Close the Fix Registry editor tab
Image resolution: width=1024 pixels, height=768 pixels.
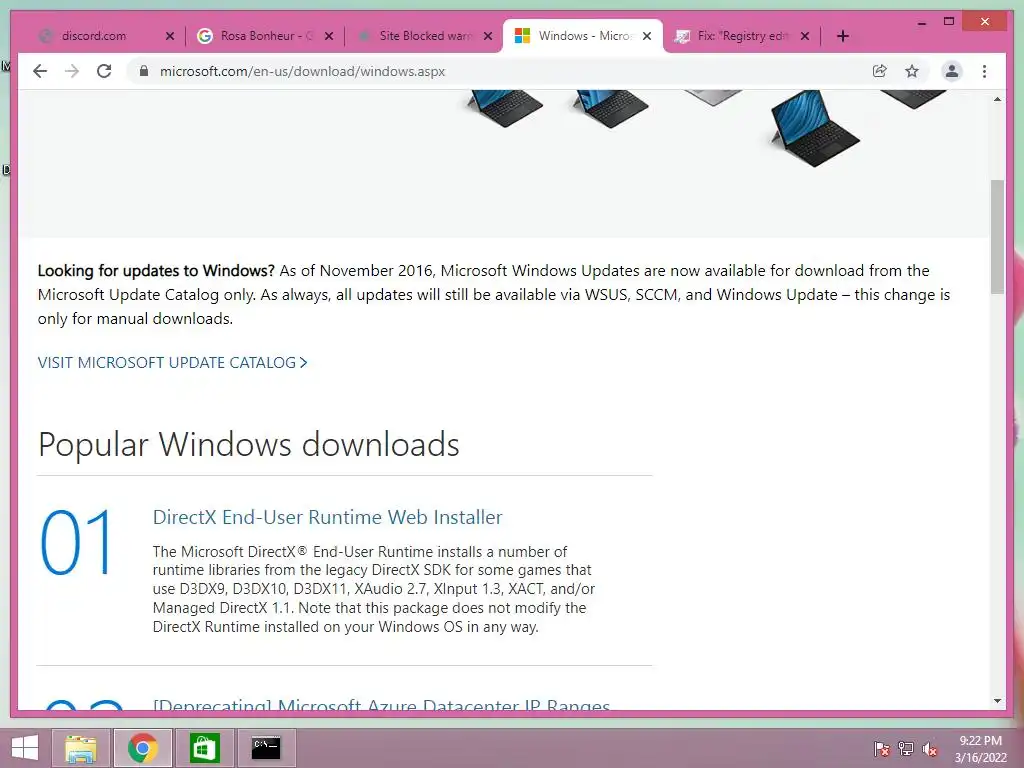pyautogui.click(x=805, y=36)
